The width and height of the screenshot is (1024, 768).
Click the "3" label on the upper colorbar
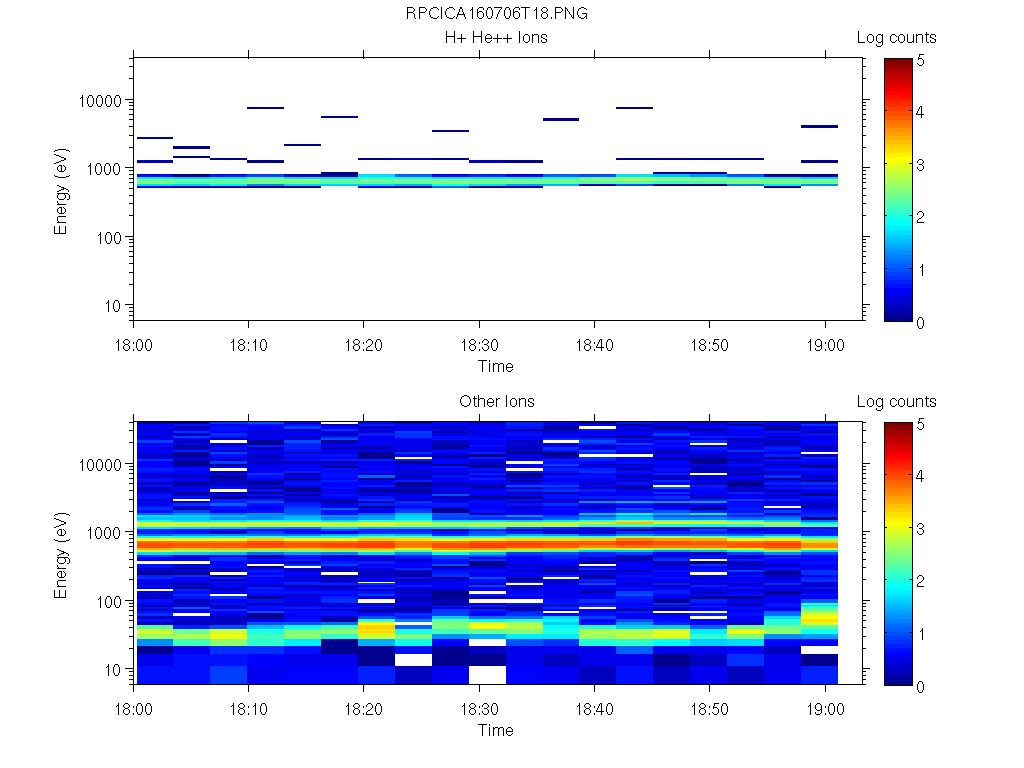tap(920, 165)
